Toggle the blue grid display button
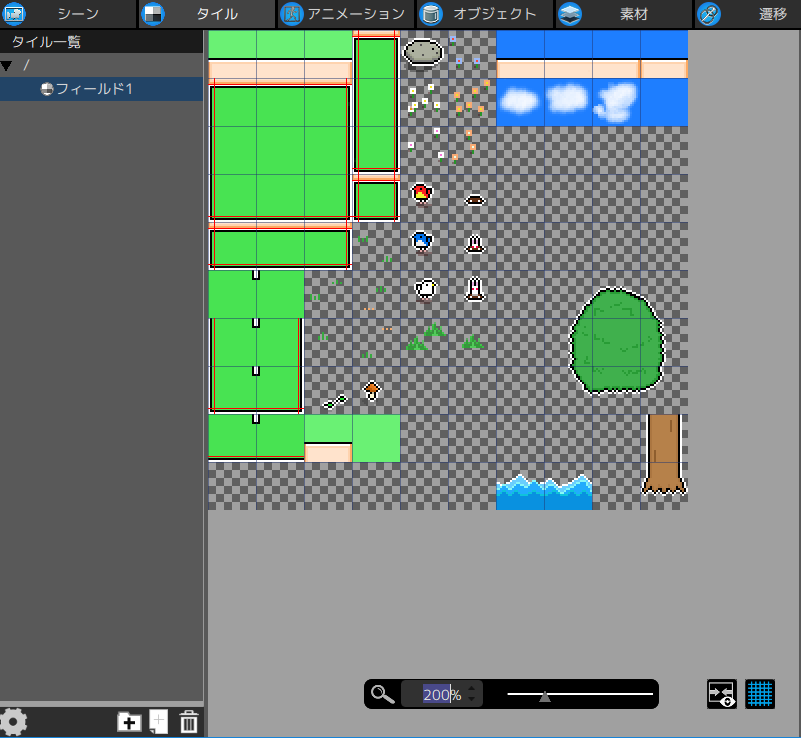 coord(760,694)
